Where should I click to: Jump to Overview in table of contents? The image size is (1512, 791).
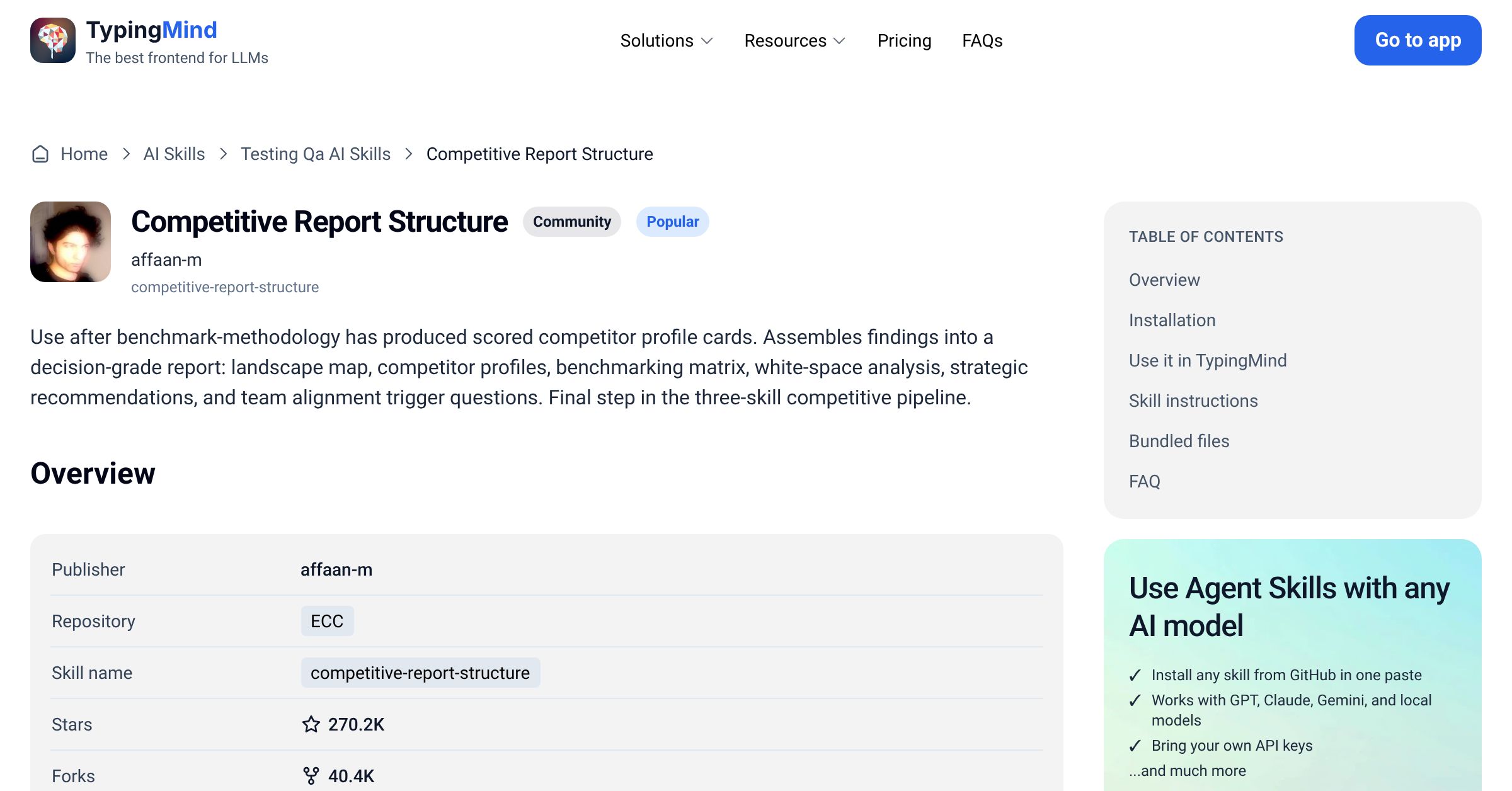pyautogui.click(x=1164, y=280)
